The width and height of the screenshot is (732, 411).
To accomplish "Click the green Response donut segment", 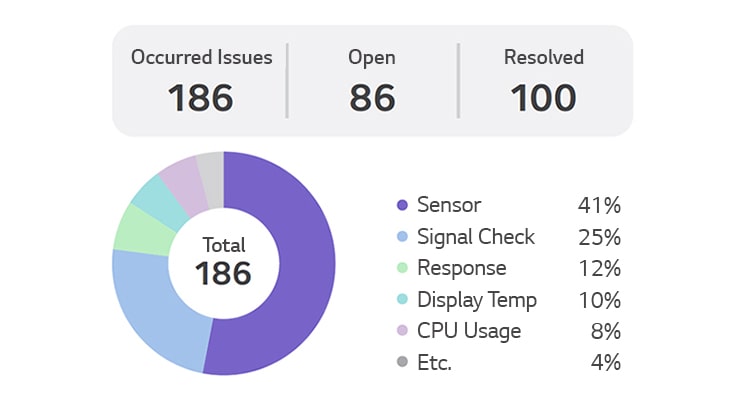I will click(x=134, y=227).
